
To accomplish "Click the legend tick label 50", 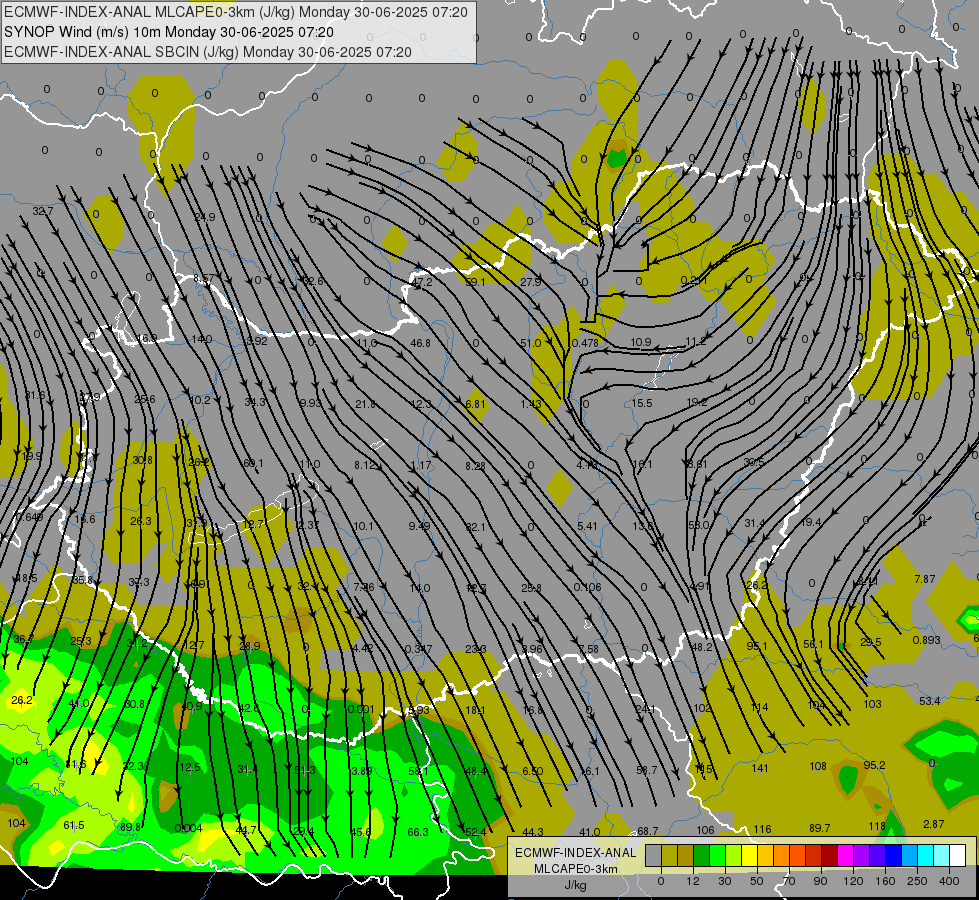I will [757, 881].
